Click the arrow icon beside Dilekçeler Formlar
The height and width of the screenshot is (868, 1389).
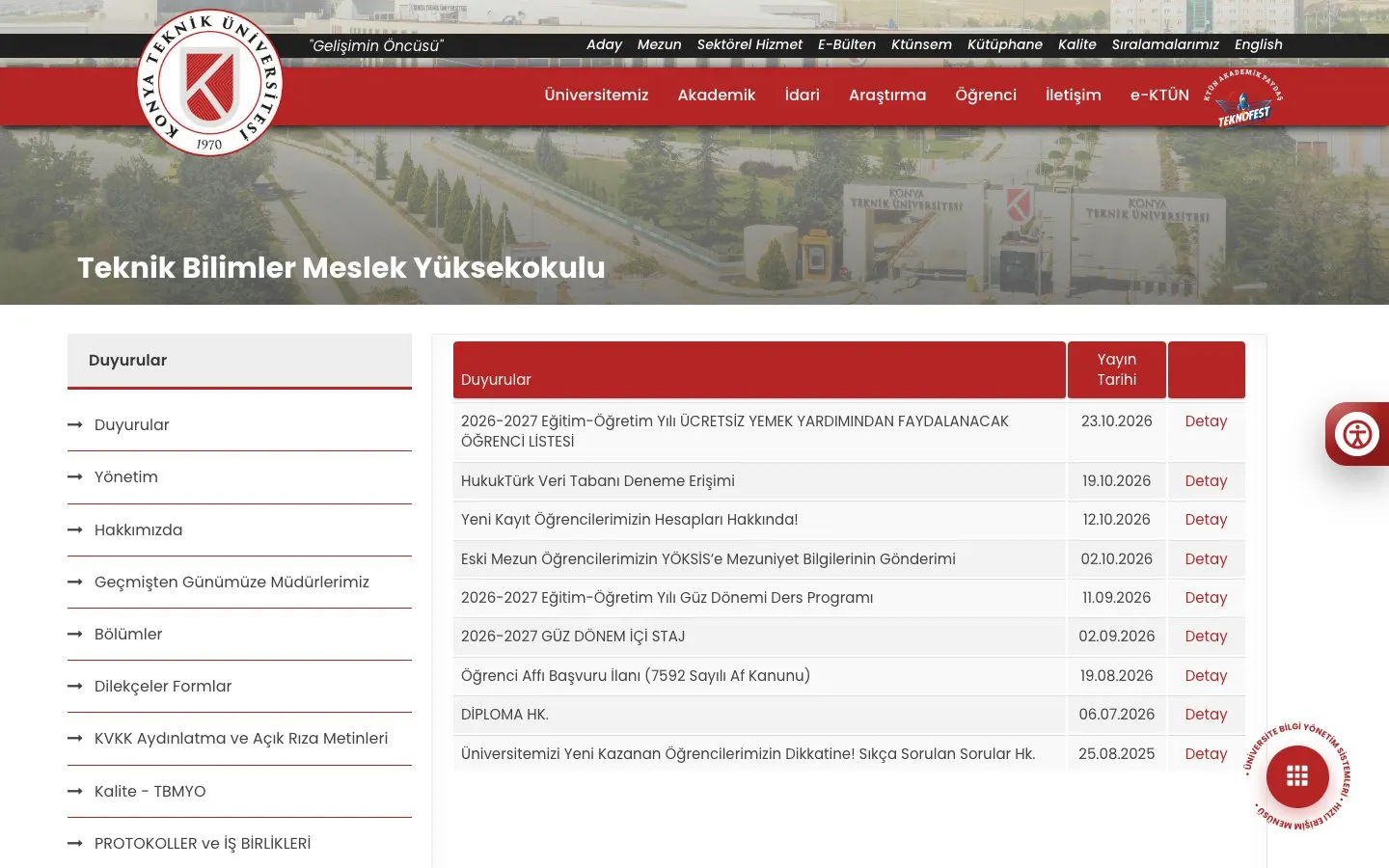[x=75, y=686]
